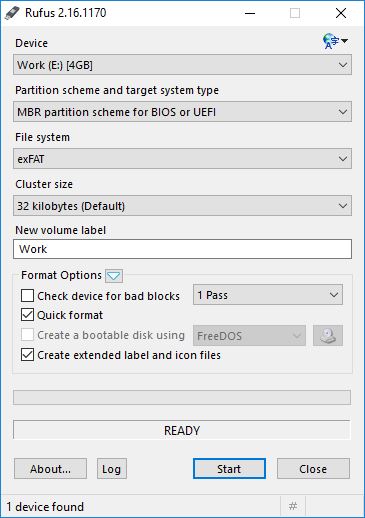Open the FreeDOS boot type dropdown
This screenshot has height=518, width=365.
pyautogui.click(x=249, y=335)
